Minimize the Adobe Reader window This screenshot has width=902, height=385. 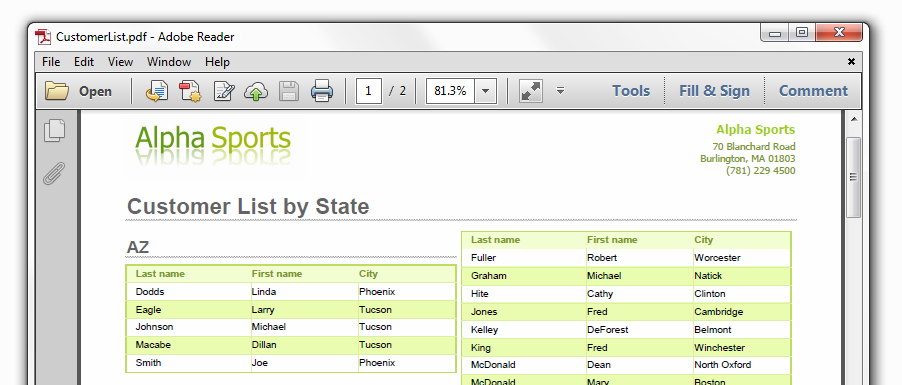coord(775,33)
